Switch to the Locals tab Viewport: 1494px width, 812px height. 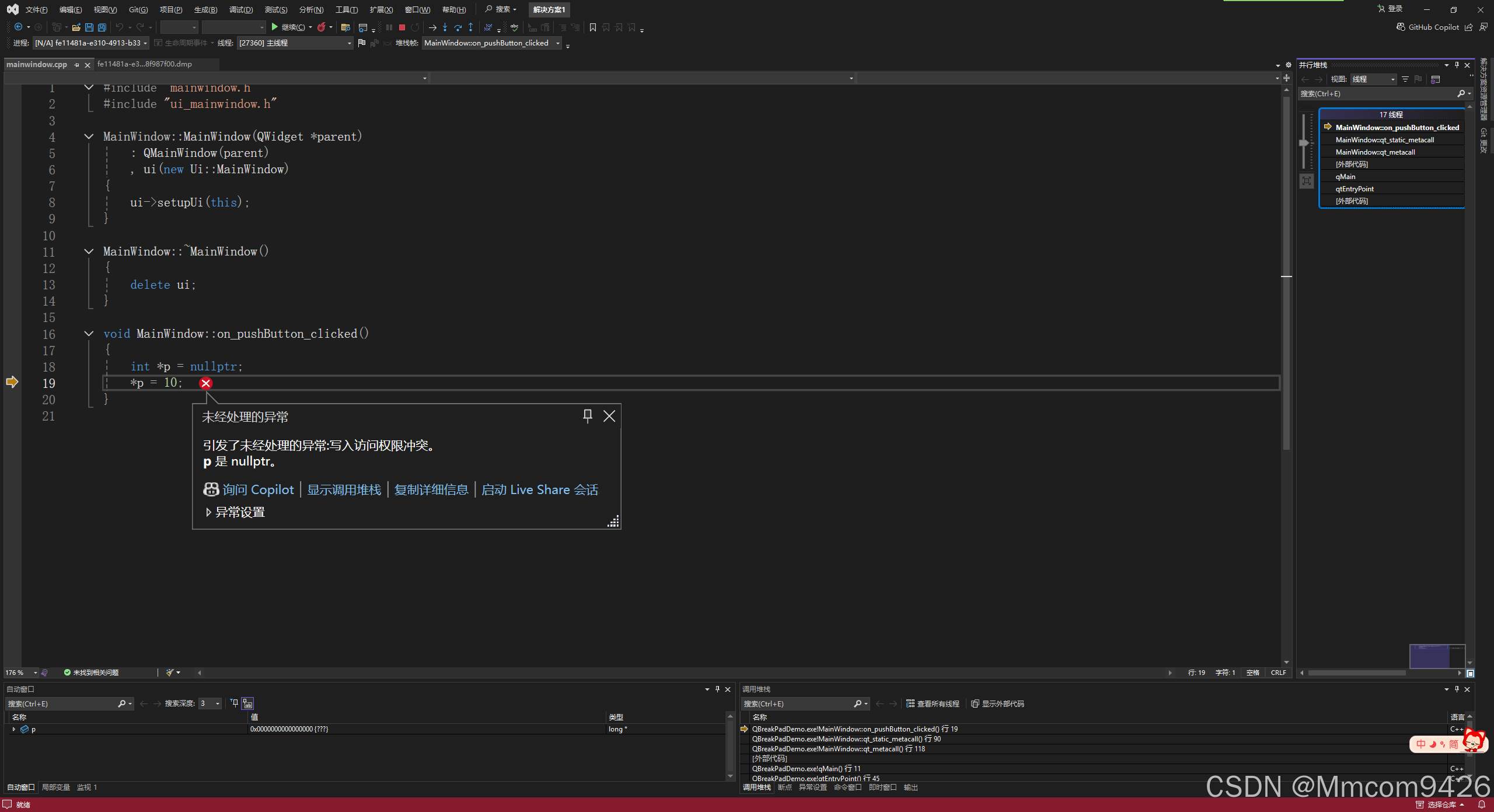pyautogui.click(x=56, y=787)
